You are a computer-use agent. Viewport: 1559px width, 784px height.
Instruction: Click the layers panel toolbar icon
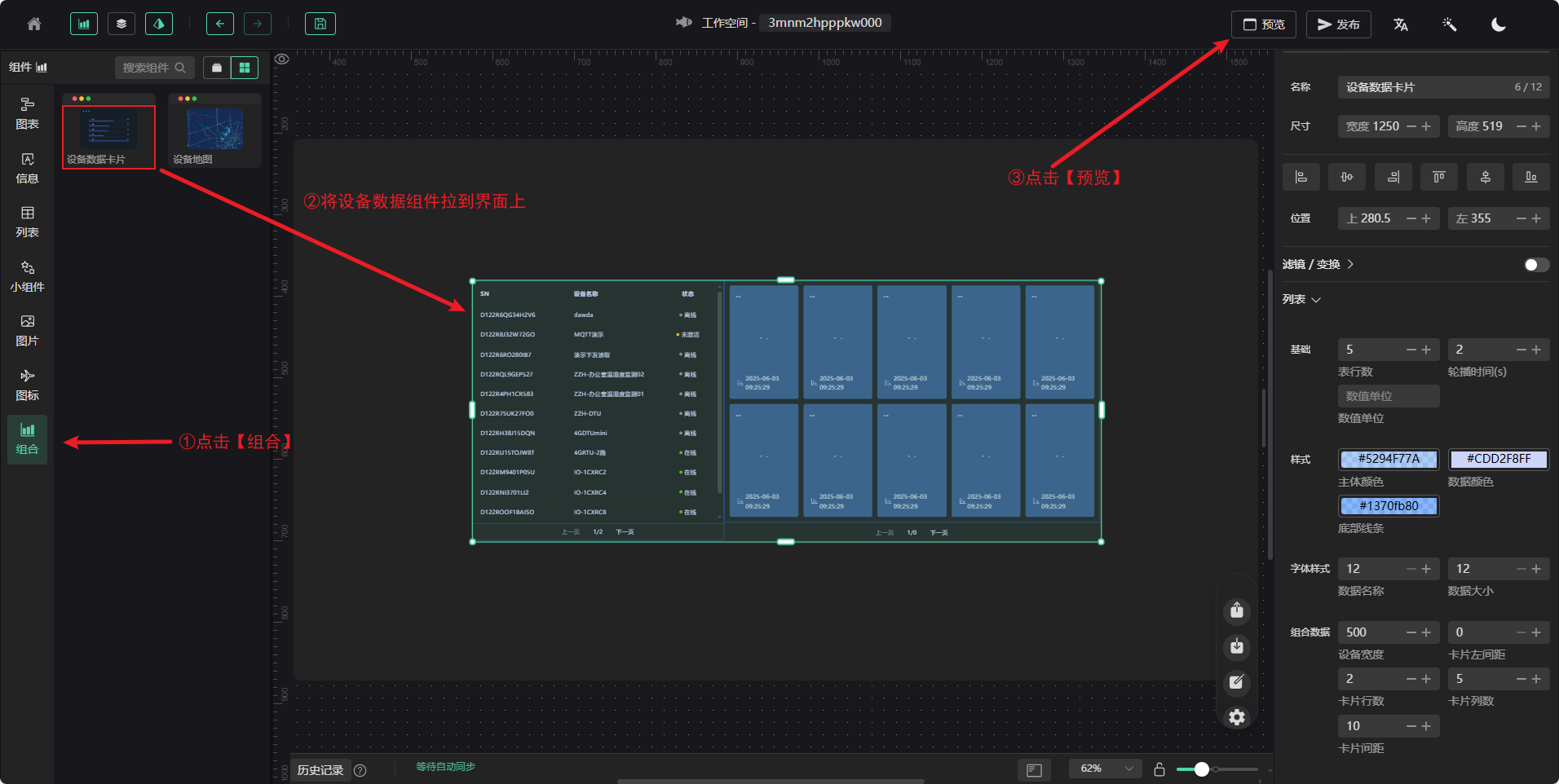coord(121,24)
